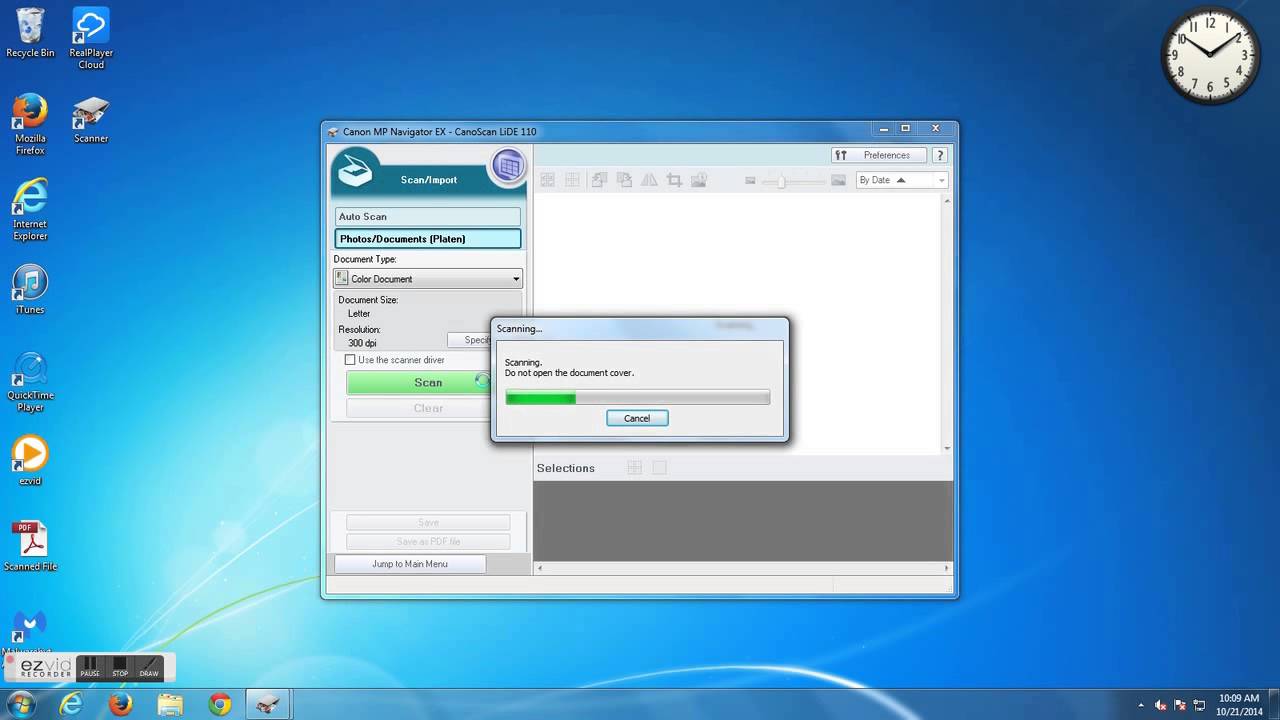The image size is (1280, 720).
Task: Open the Scanned File PDF icon
Action: coord(30,546)
